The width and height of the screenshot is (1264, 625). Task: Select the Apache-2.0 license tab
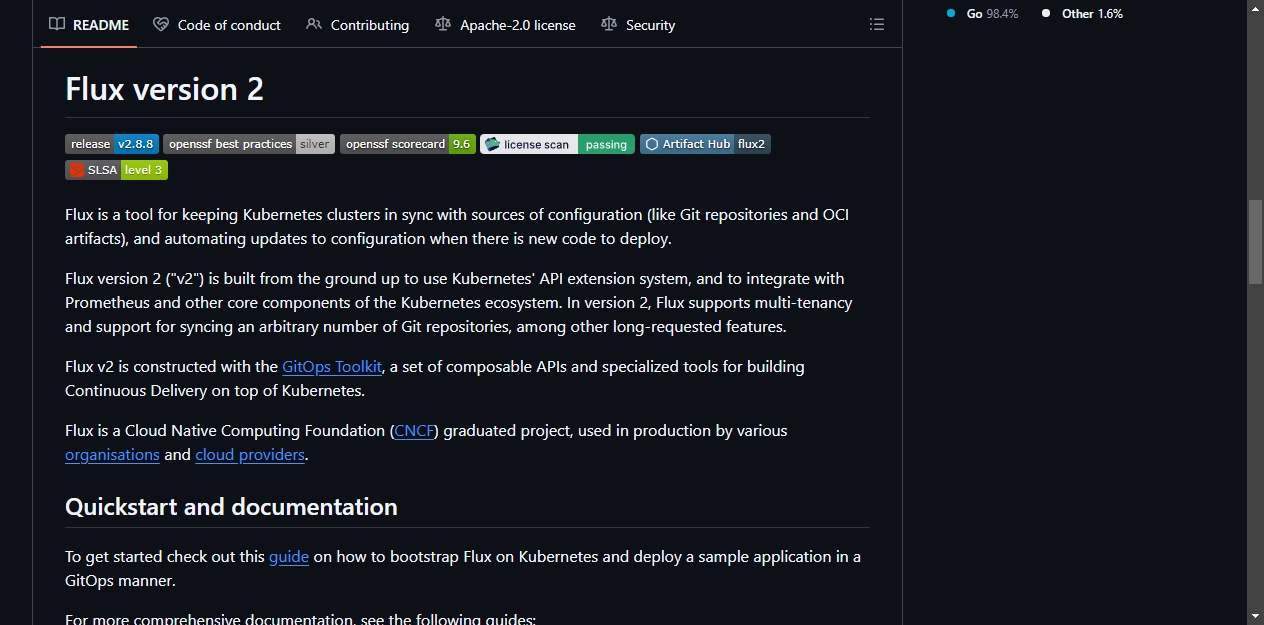click(506, 25)
